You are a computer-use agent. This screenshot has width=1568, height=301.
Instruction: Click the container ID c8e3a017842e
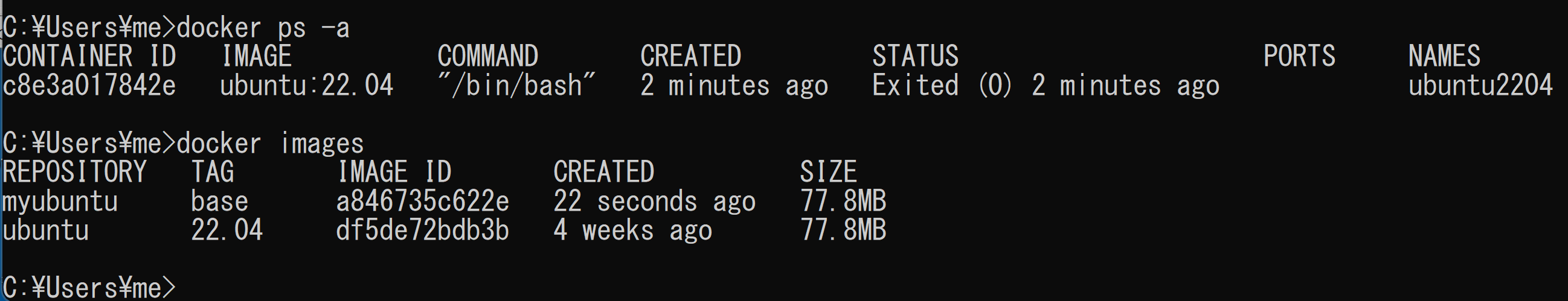pyautogui.click(x=89, y=85)
